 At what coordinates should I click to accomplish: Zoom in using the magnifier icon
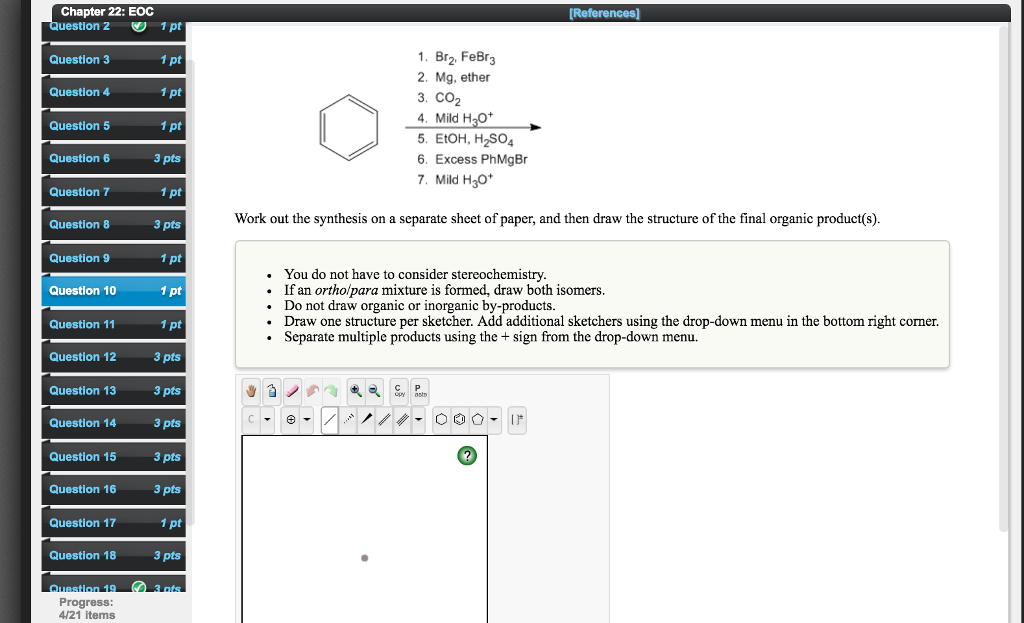(x=355, y=390)
